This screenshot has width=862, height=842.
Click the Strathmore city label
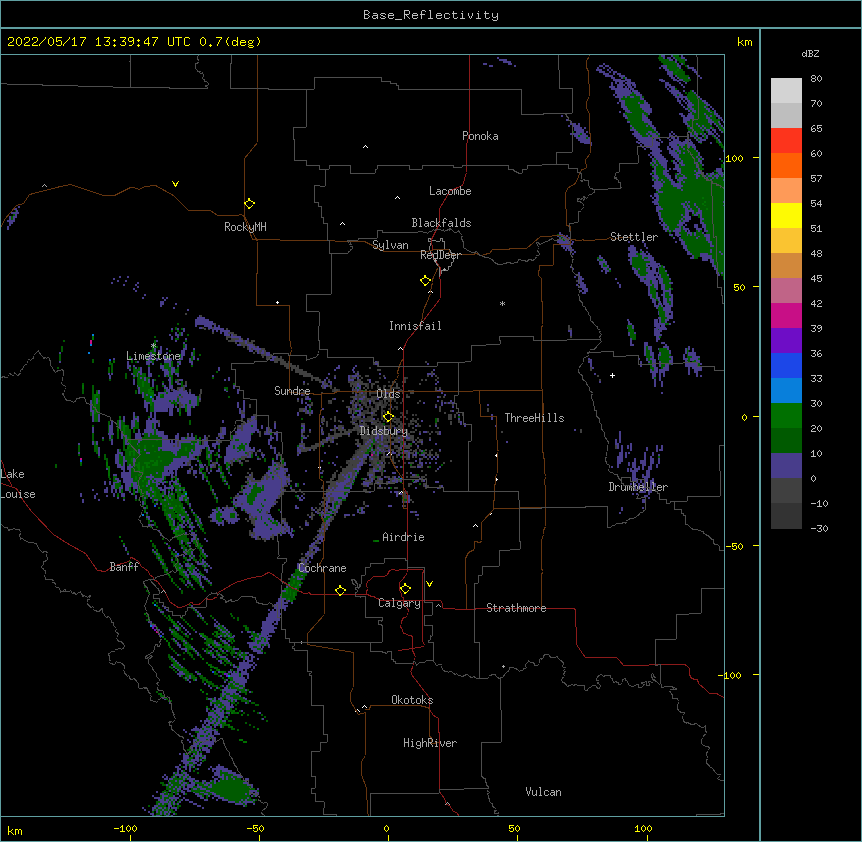516,608
